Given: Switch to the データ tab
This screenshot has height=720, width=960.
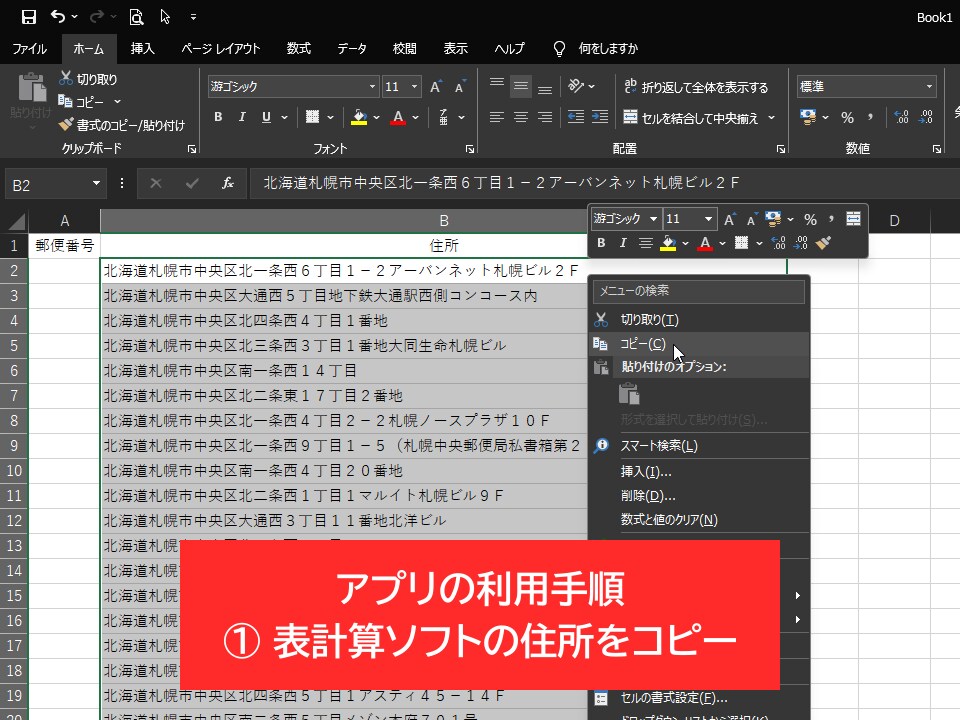Looking at the screenshot, I should pyautogui.click(x=352, y=48).
